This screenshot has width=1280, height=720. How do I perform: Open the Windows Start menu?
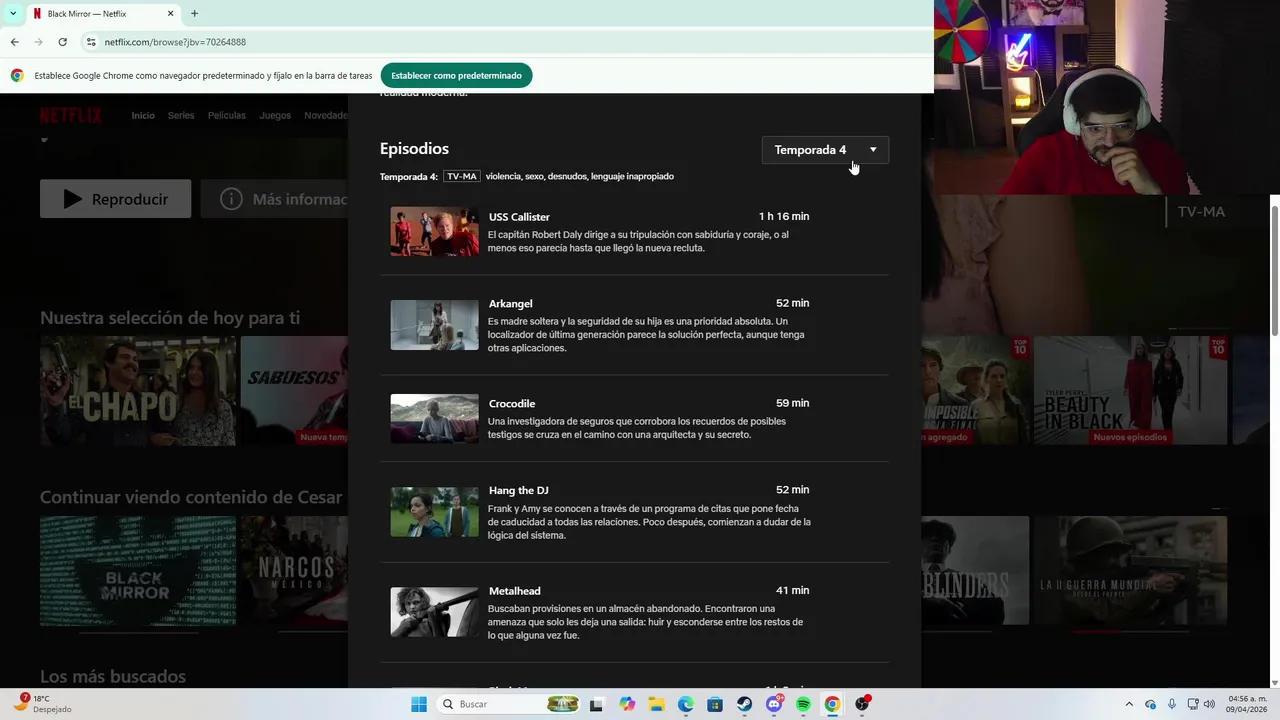click(419, 704)
